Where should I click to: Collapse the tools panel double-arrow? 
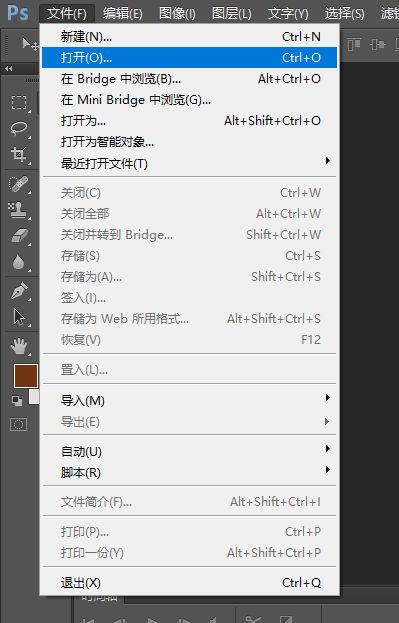(8, 69)
